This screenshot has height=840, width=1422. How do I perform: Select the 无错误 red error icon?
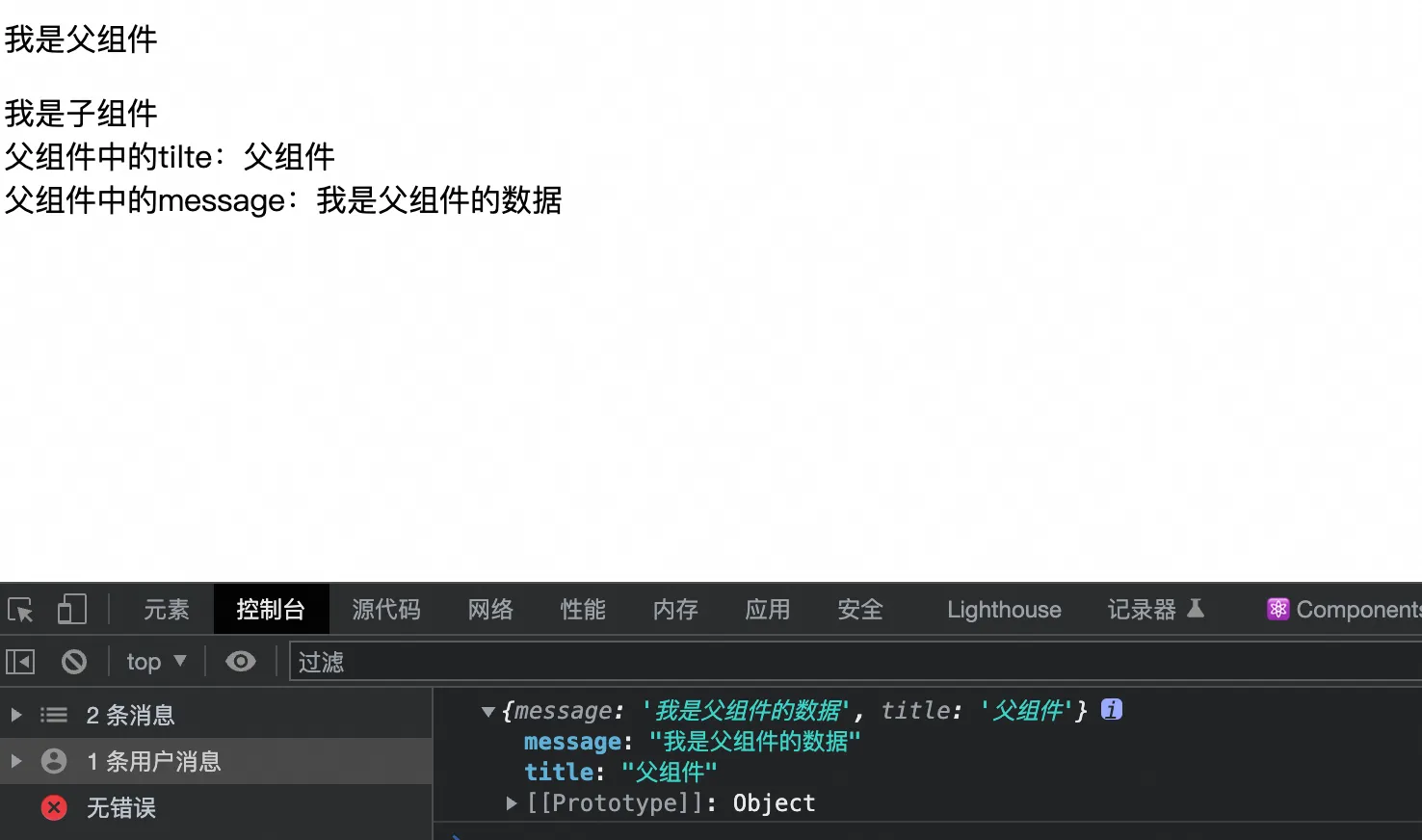click(x=54, y=807)
